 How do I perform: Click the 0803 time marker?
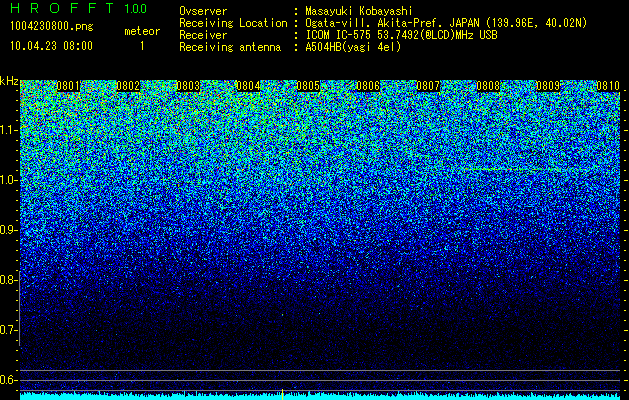click(188, 86)
